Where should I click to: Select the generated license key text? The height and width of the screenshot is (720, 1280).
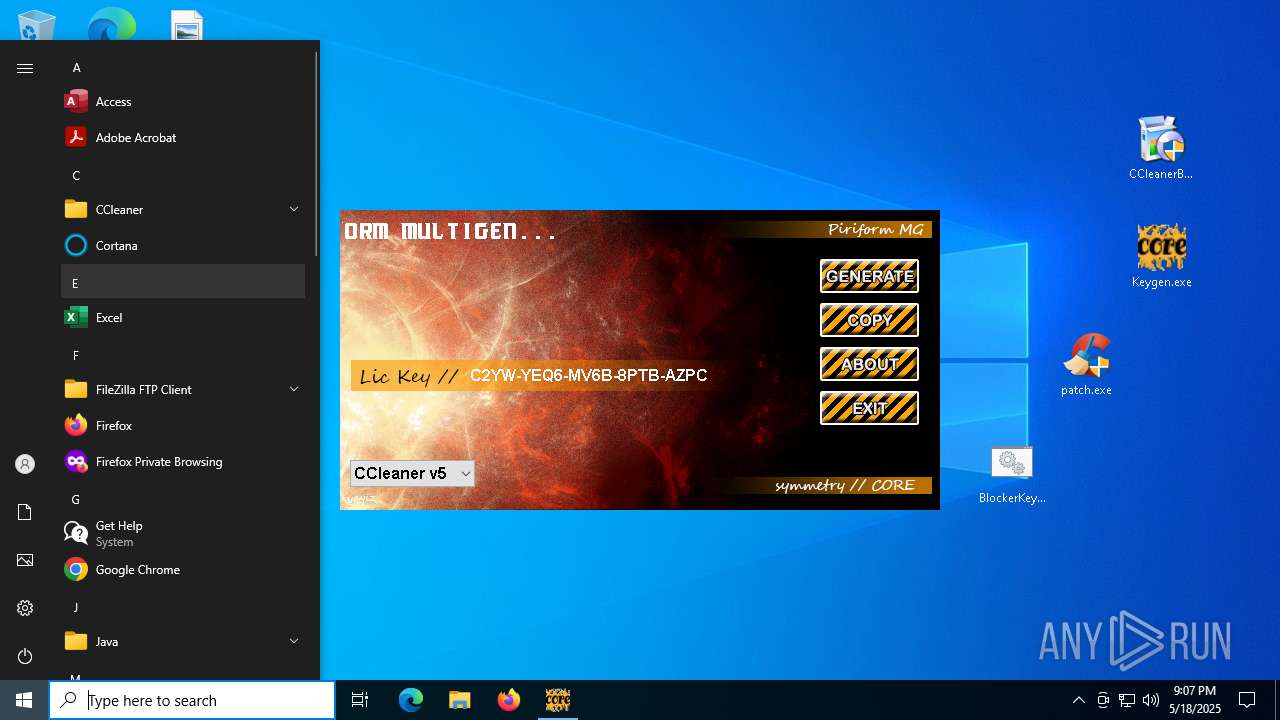coord(588,376)
